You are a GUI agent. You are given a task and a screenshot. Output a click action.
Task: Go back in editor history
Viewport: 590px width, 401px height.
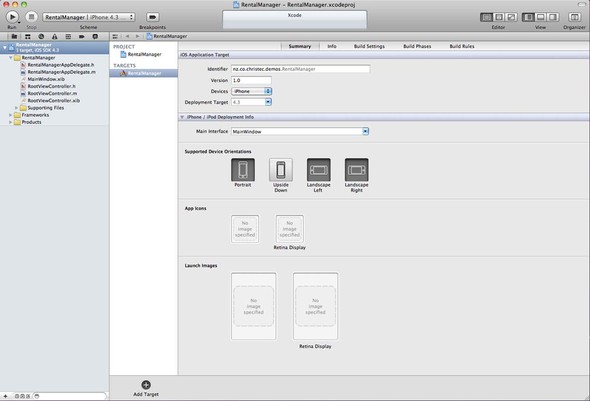127,36
